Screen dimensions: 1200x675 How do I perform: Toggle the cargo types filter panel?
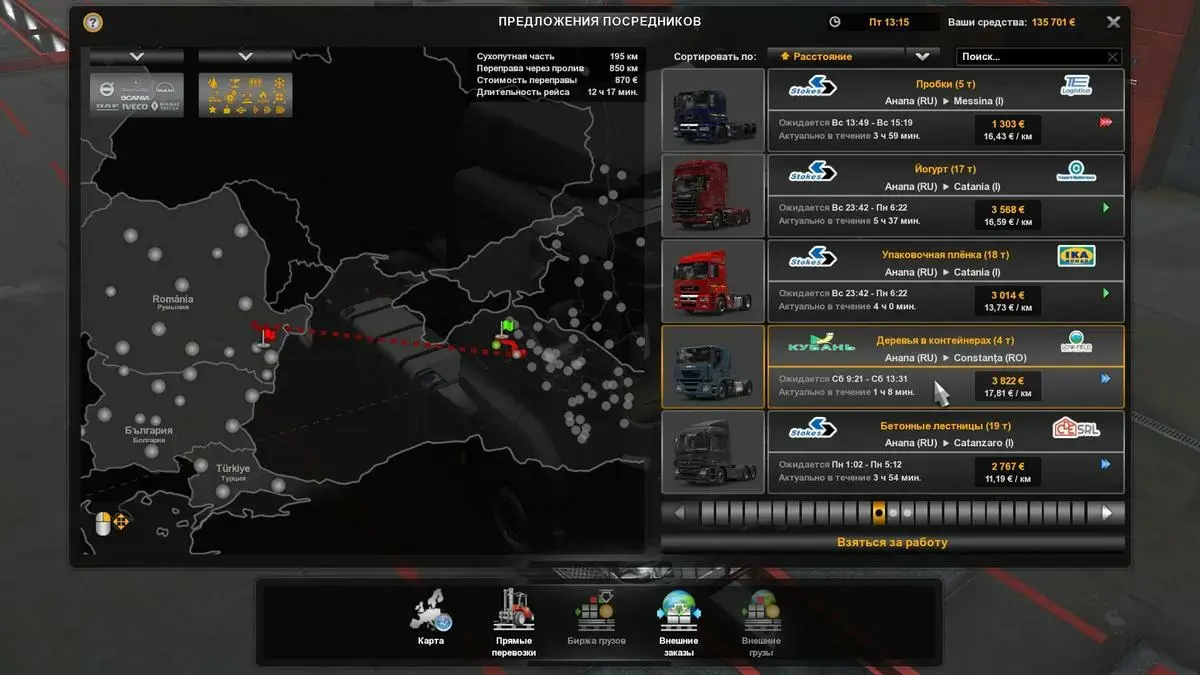245,95
